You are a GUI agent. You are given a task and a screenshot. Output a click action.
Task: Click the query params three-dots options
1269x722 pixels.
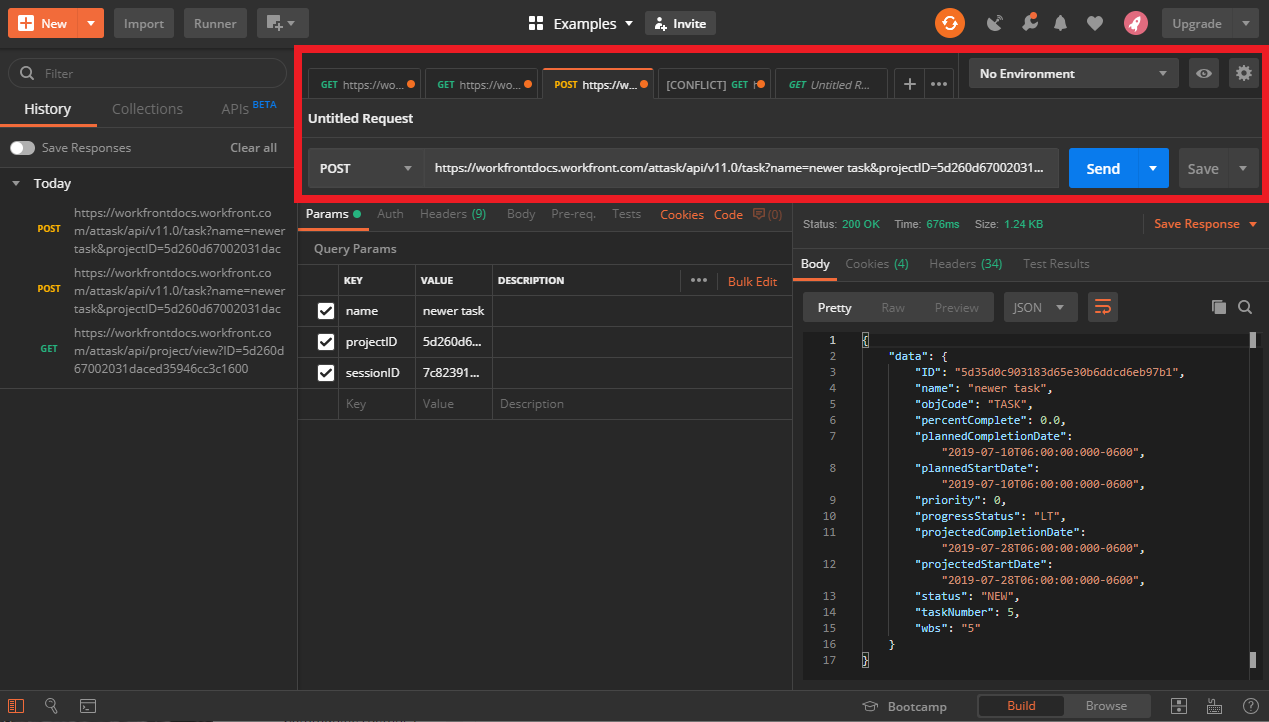(x=698, y=281)
